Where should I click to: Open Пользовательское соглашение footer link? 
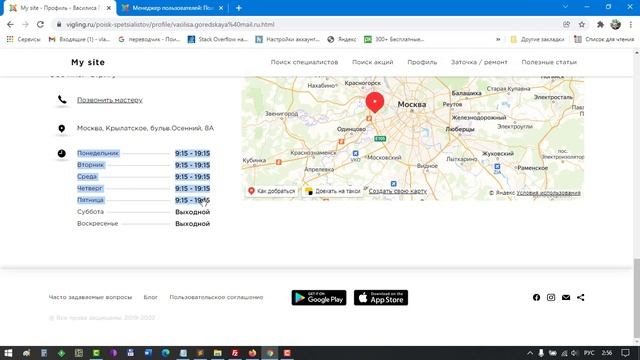pyautogui.click(x=216, y=297)
